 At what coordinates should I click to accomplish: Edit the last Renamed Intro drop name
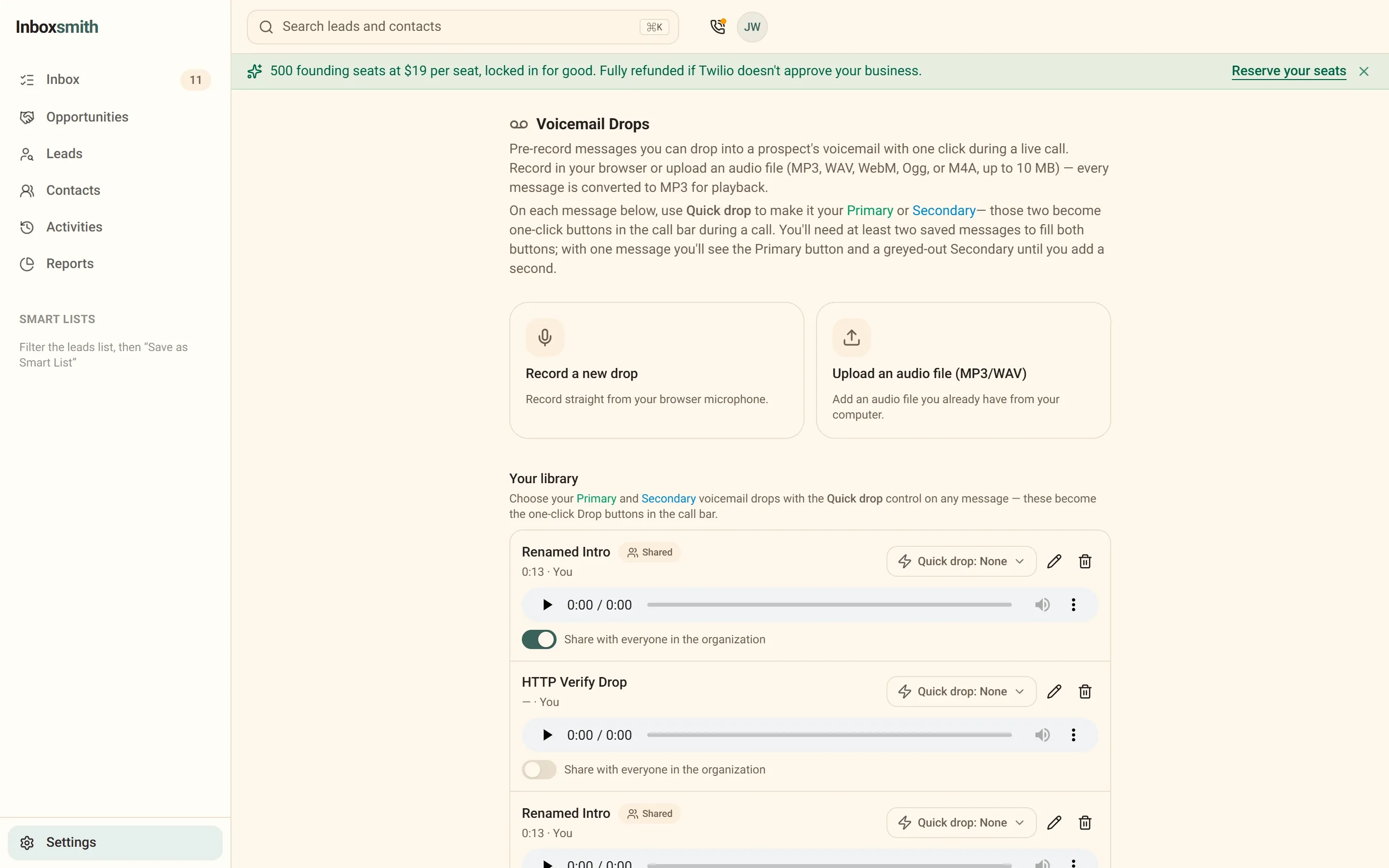click(1054, 823)
